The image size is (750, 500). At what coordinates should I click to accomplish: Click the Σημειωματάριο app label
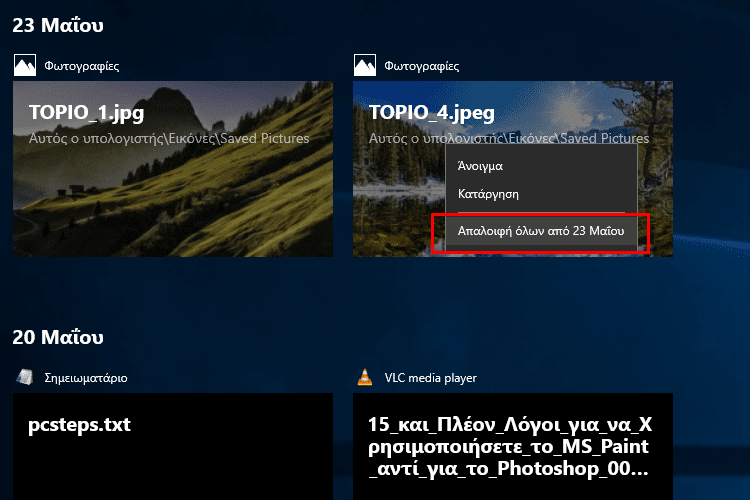86,378
